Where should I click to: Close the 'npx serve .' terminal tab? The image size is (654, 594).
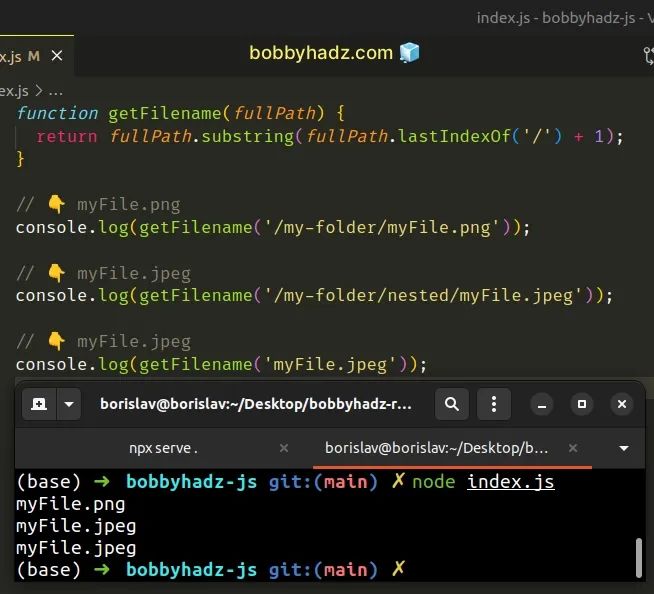[284, 448]
